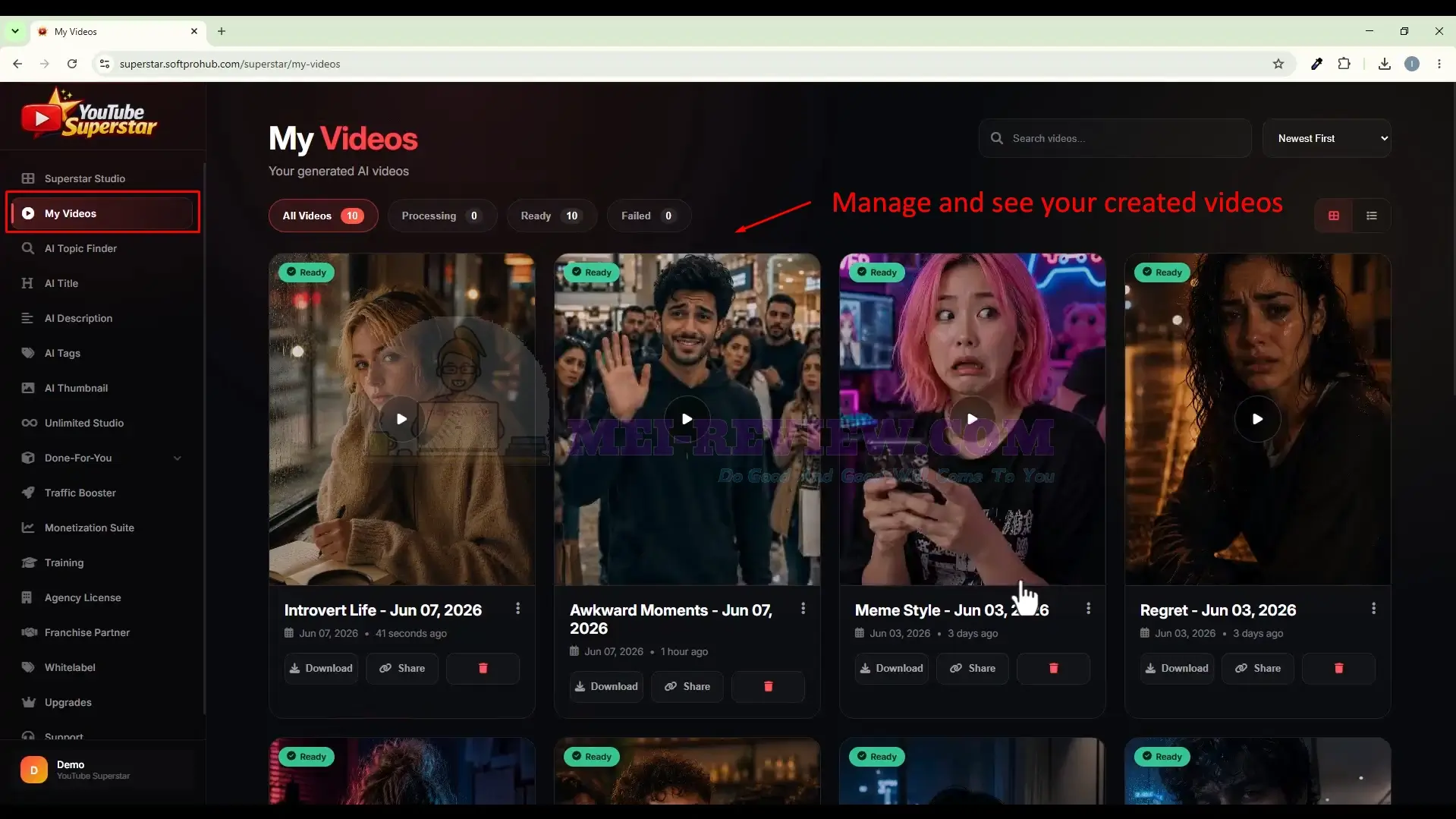Image resolution: width=1456 pixels, height=819 pixels.
Task: Open AI Thumbnail tool
Action: (x=102, y=388)
